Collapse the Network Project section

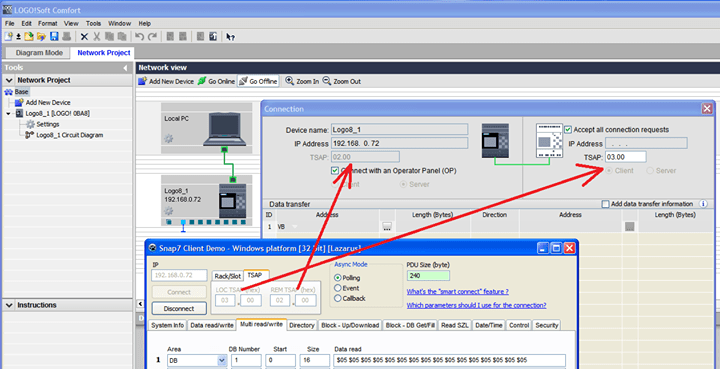tap(9, 80)
